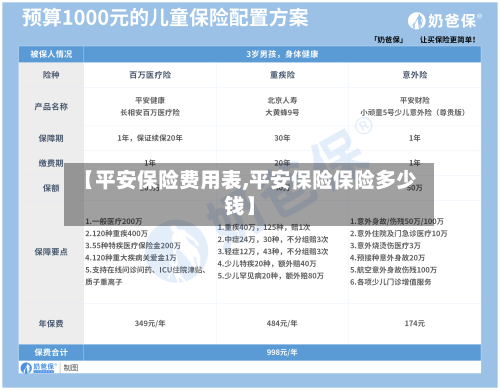Click the line 3.轻症12万,43种,不分组赔3次
The height and width of the screenshot is (390, 500).
pyautogui.click(x=273, y=252)
